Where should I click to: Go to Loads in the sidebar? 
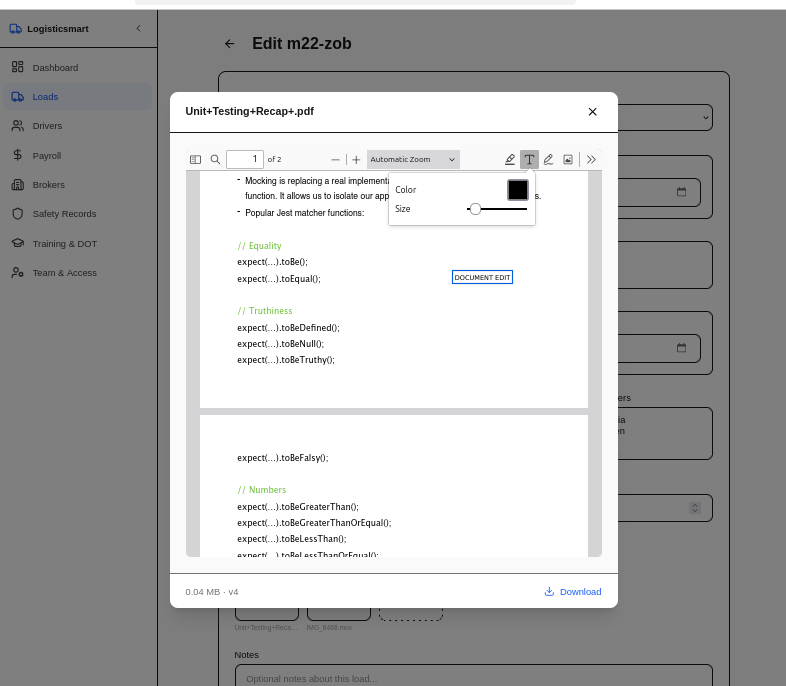[78, 97]
